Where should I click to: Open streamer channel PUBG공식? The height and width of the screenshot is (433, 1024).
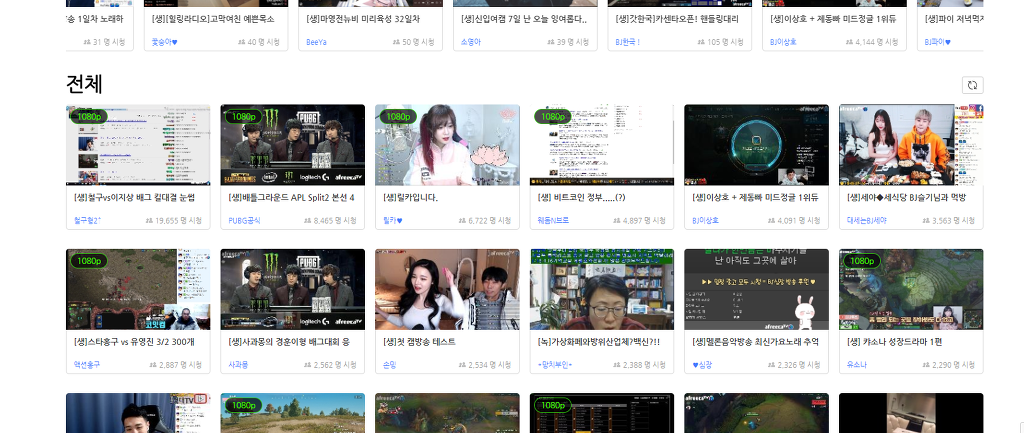point(244,221)
